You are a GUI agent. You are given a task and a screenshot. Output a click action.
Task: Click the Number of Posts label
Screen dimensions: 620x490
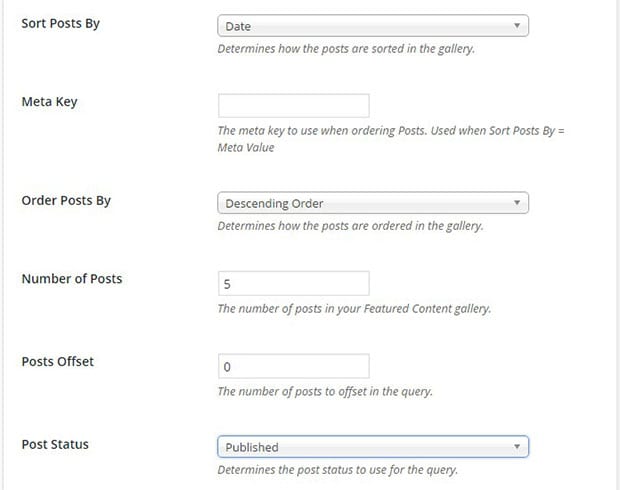tap(72, 279)
